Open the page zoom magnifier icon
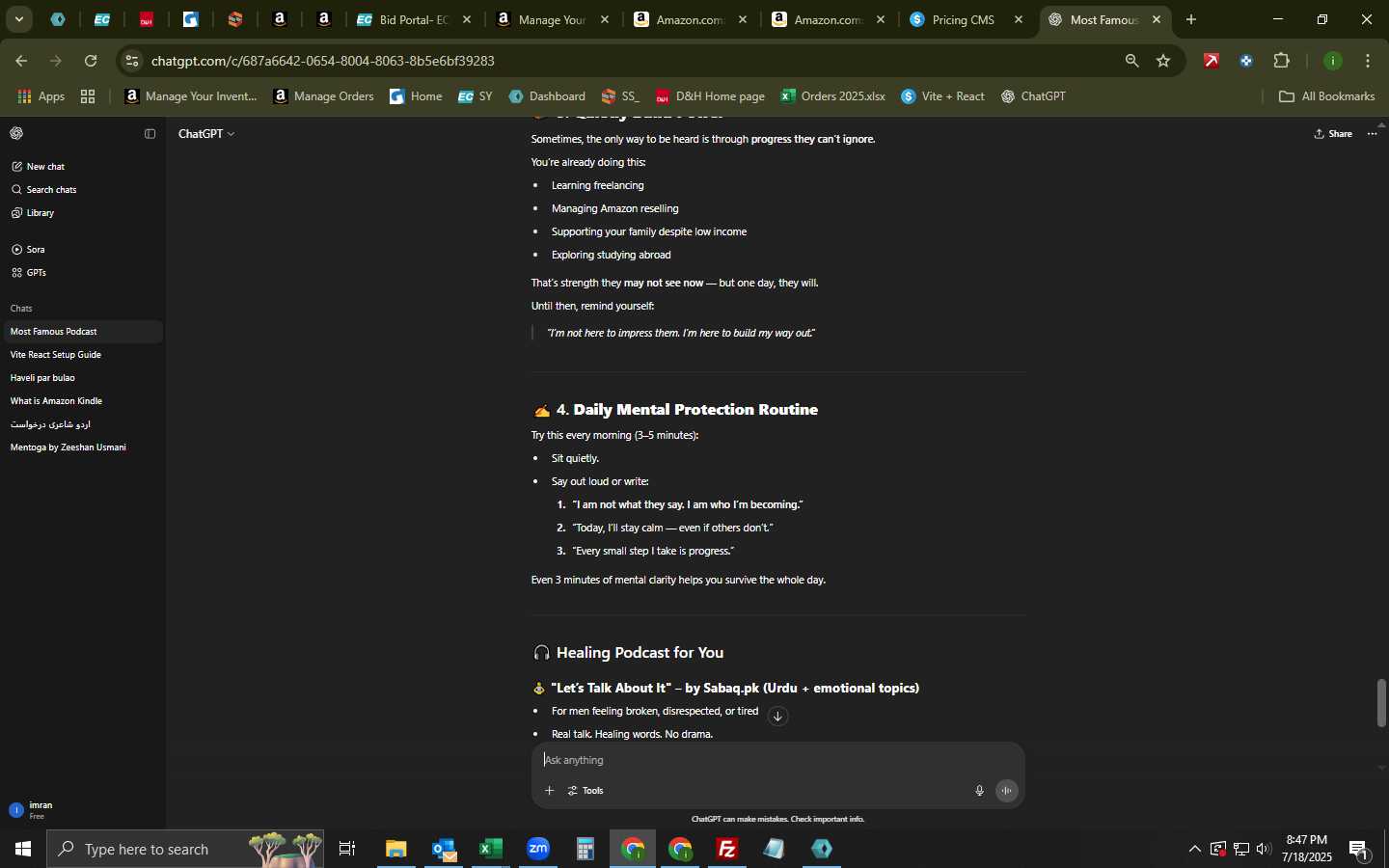 pos(1132,61)
